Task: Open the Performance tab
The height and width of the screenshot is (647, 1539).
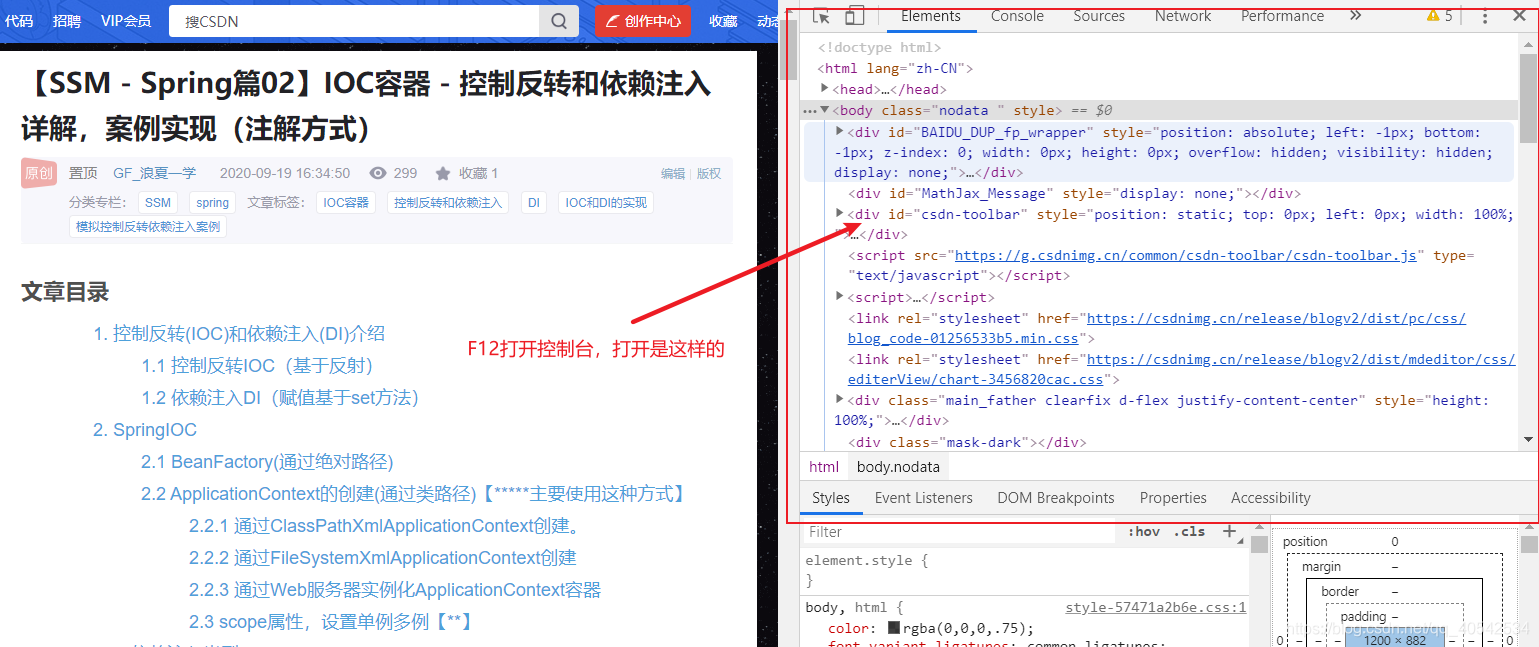Action: (x=1282, y=16)
